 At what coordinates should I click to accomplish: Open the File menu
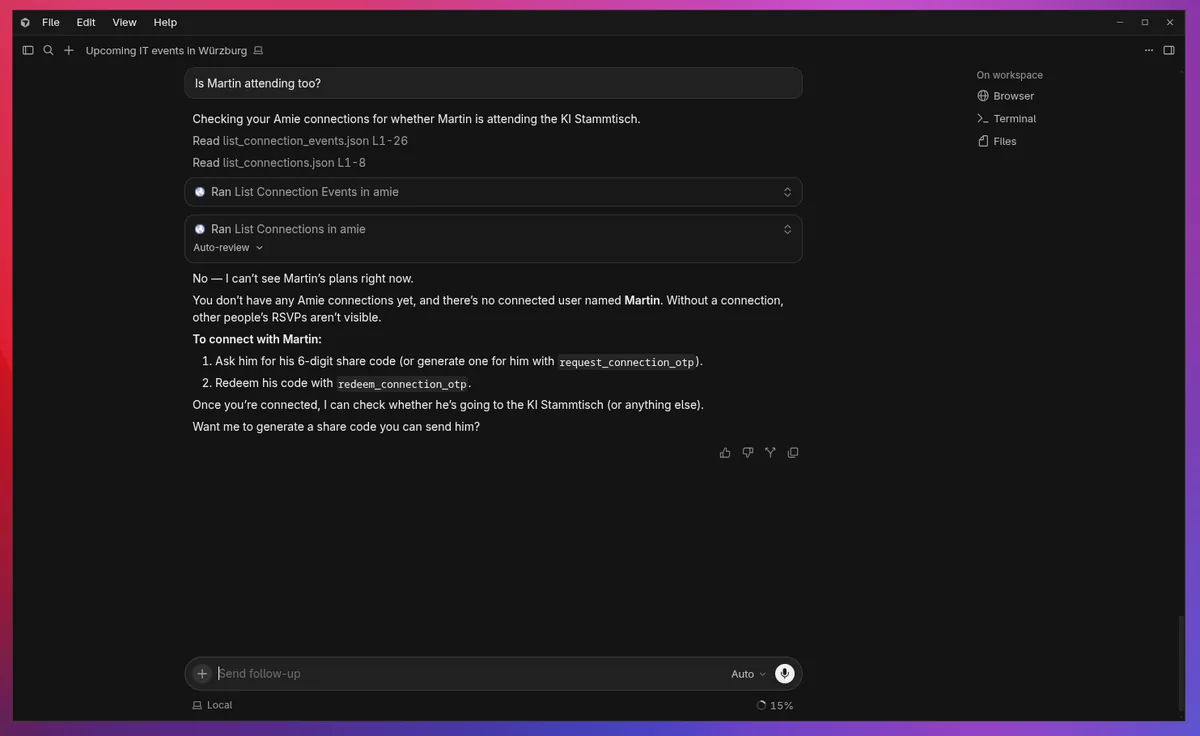tap(50, 22)
